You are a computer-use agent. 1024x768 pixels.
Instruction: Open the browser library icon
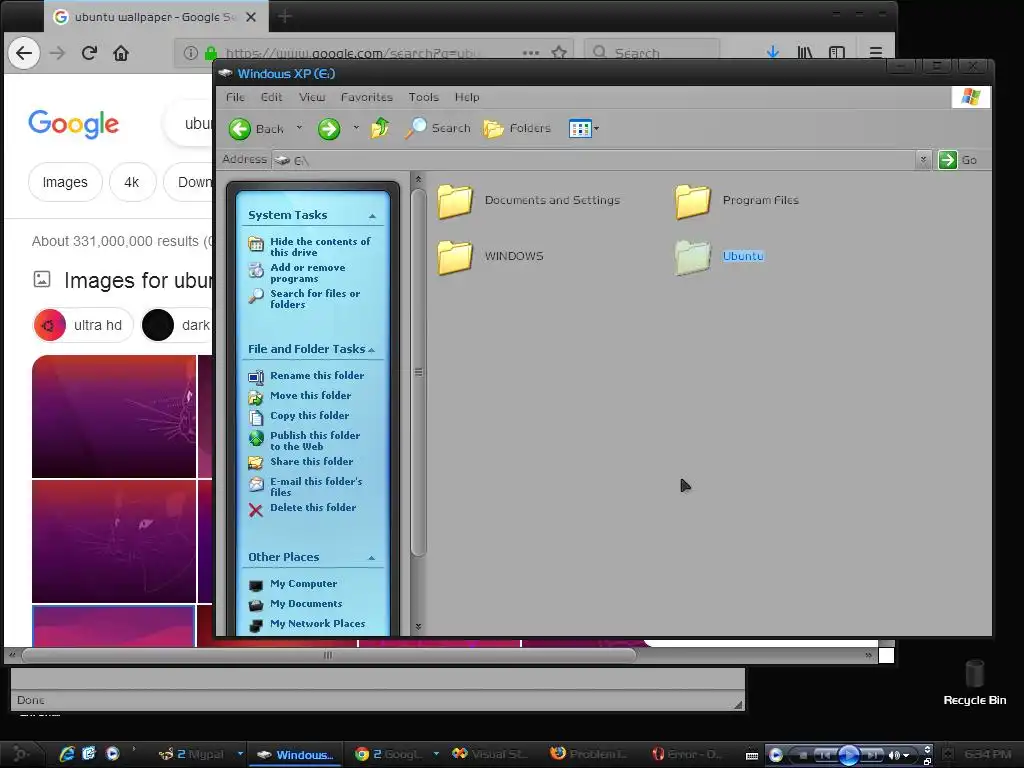click(x=805, y=52)
